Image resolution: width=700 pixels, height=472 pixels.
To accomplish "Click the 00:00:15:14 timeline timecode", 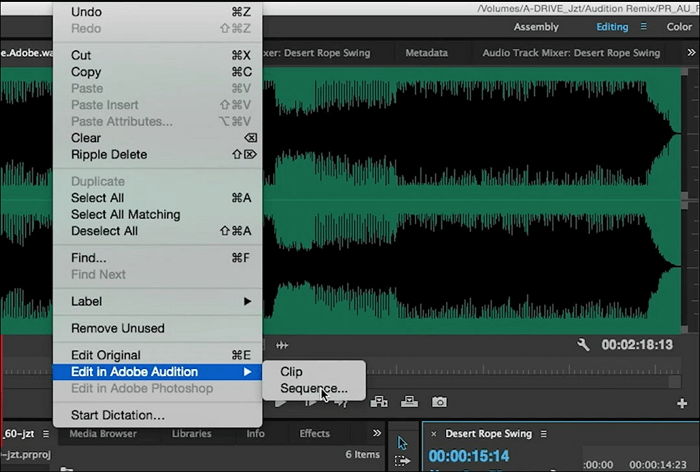I will [x=469, y=456].
